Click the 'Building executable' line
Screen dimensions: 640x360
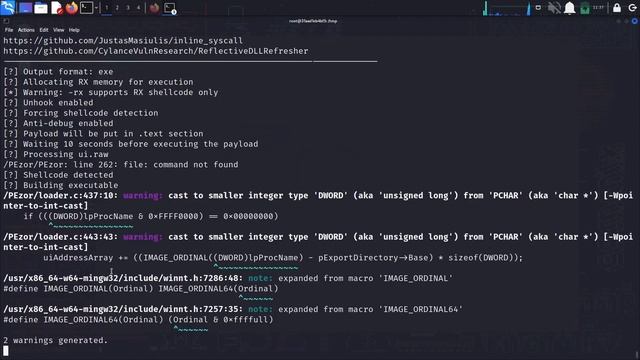point(61,185)
